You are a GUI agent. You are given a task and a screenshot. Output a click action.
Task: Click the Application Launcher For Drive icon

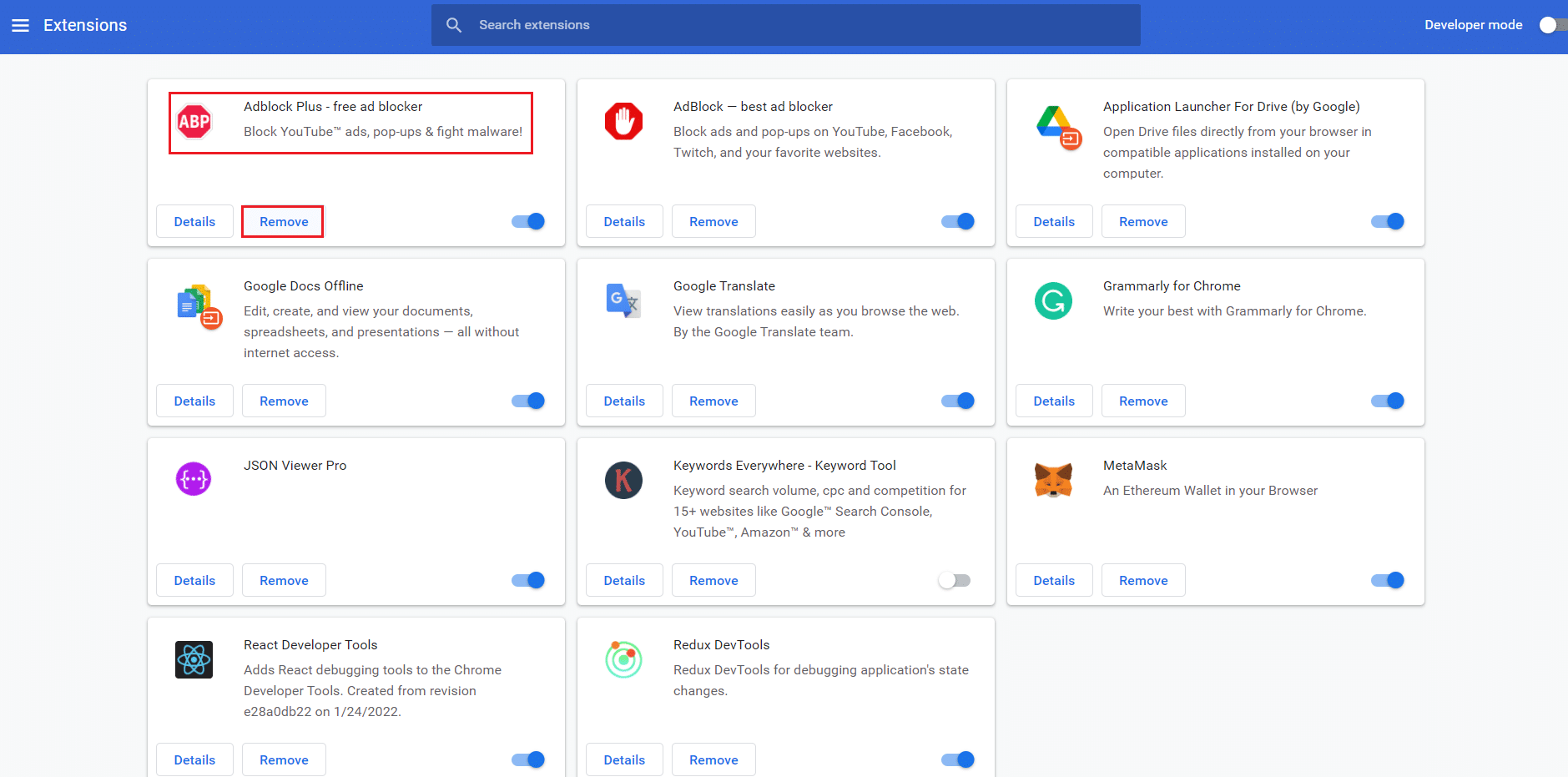1059,127
